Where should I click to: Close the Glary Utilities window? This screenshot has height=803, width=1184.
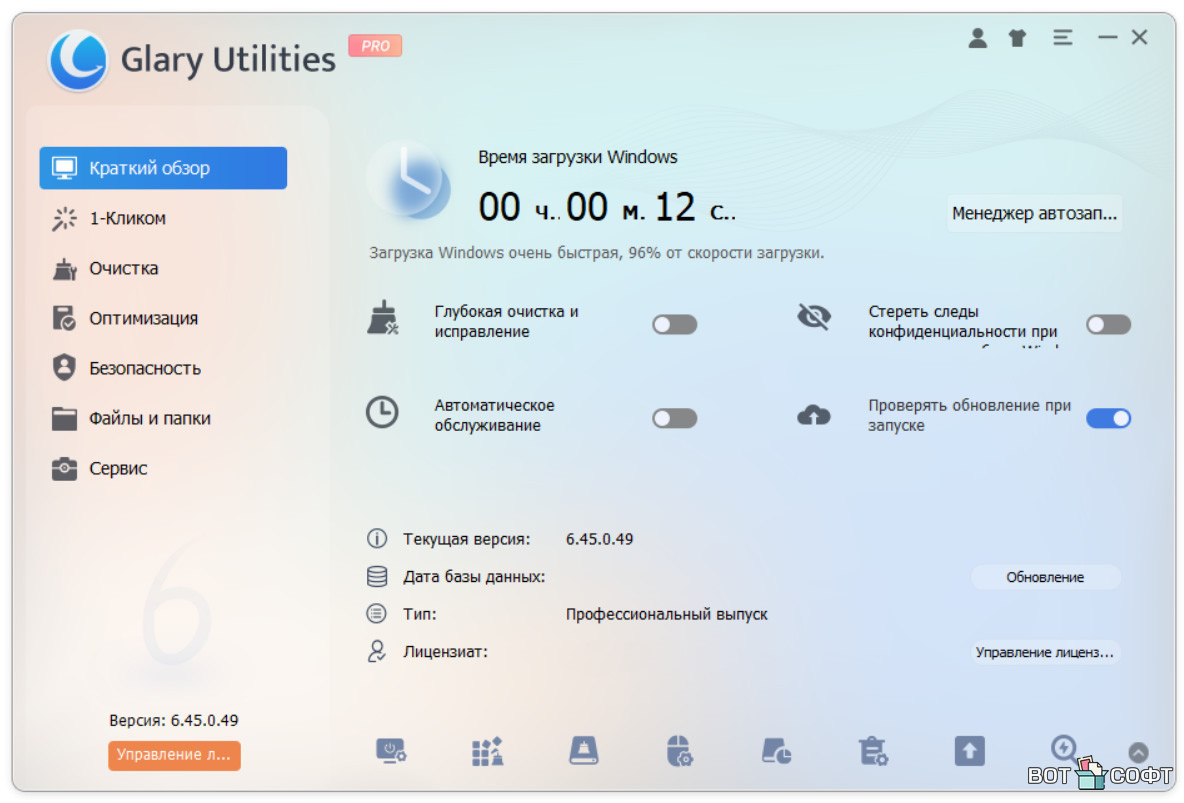pos(1139,37)
